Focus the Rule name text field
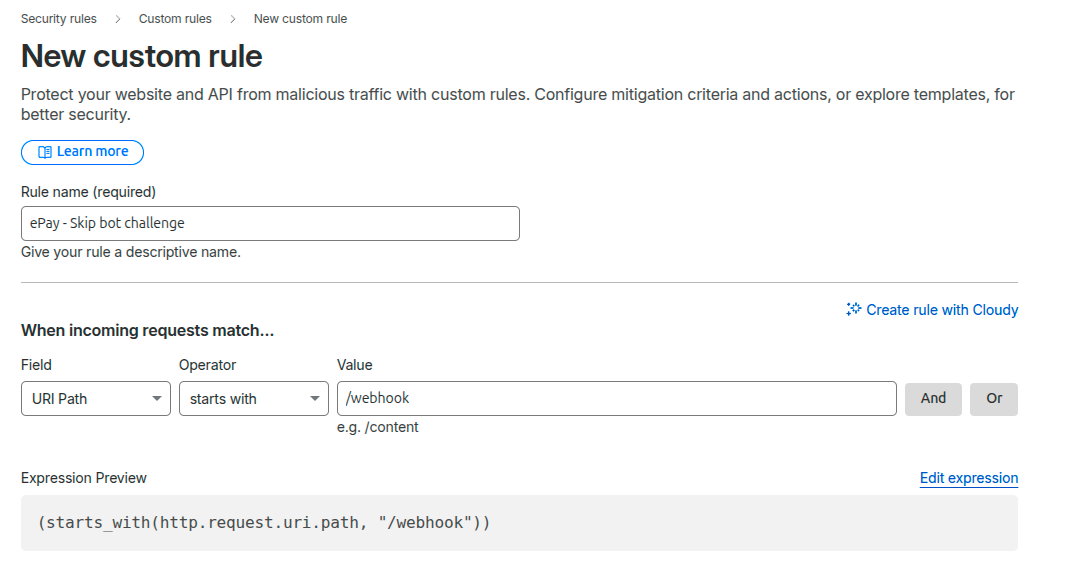Image resolution: width=1067 pixels, height=567 pixels. click(x=270, y=223)
